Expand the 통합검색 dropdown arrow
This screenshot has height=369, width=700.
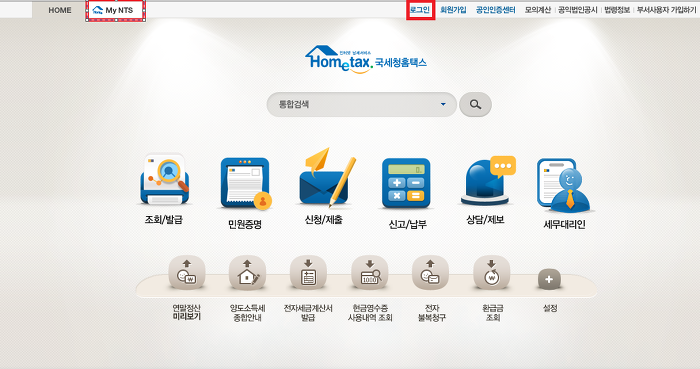(x=443, y=104)
